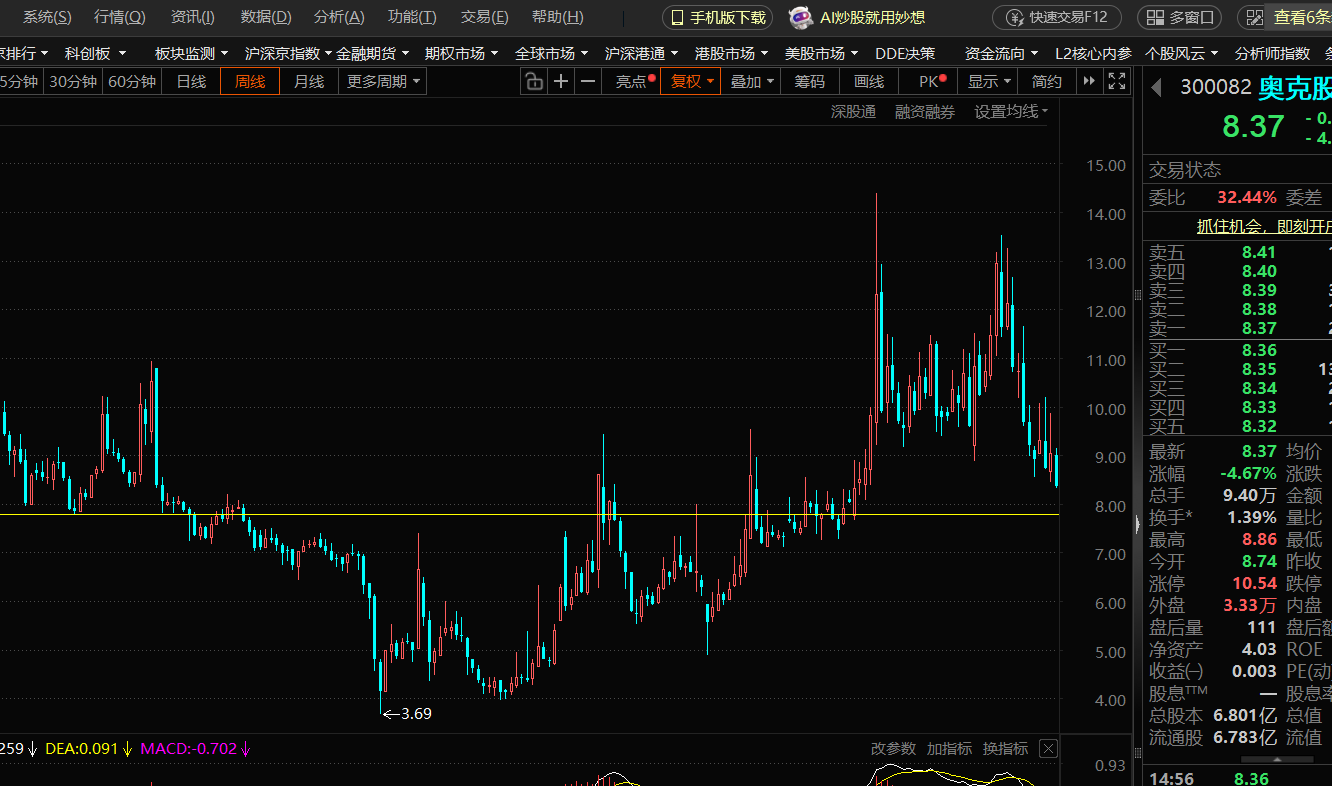This screenshot has height=786, width=1332.
Task: Open DDE决策 toolbar item
Action: (905, 53)
